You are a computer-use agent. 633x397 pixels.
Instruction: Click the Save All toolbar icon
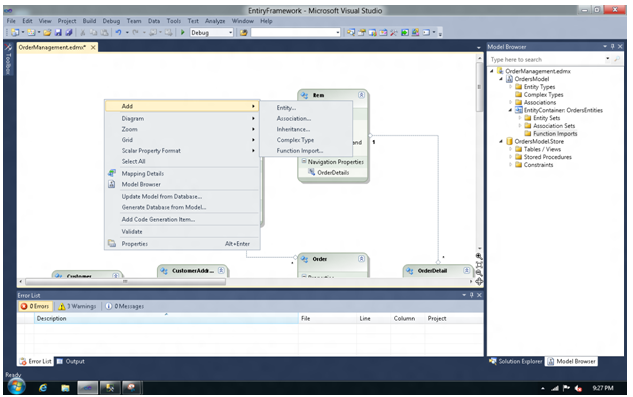click(69, 32)
